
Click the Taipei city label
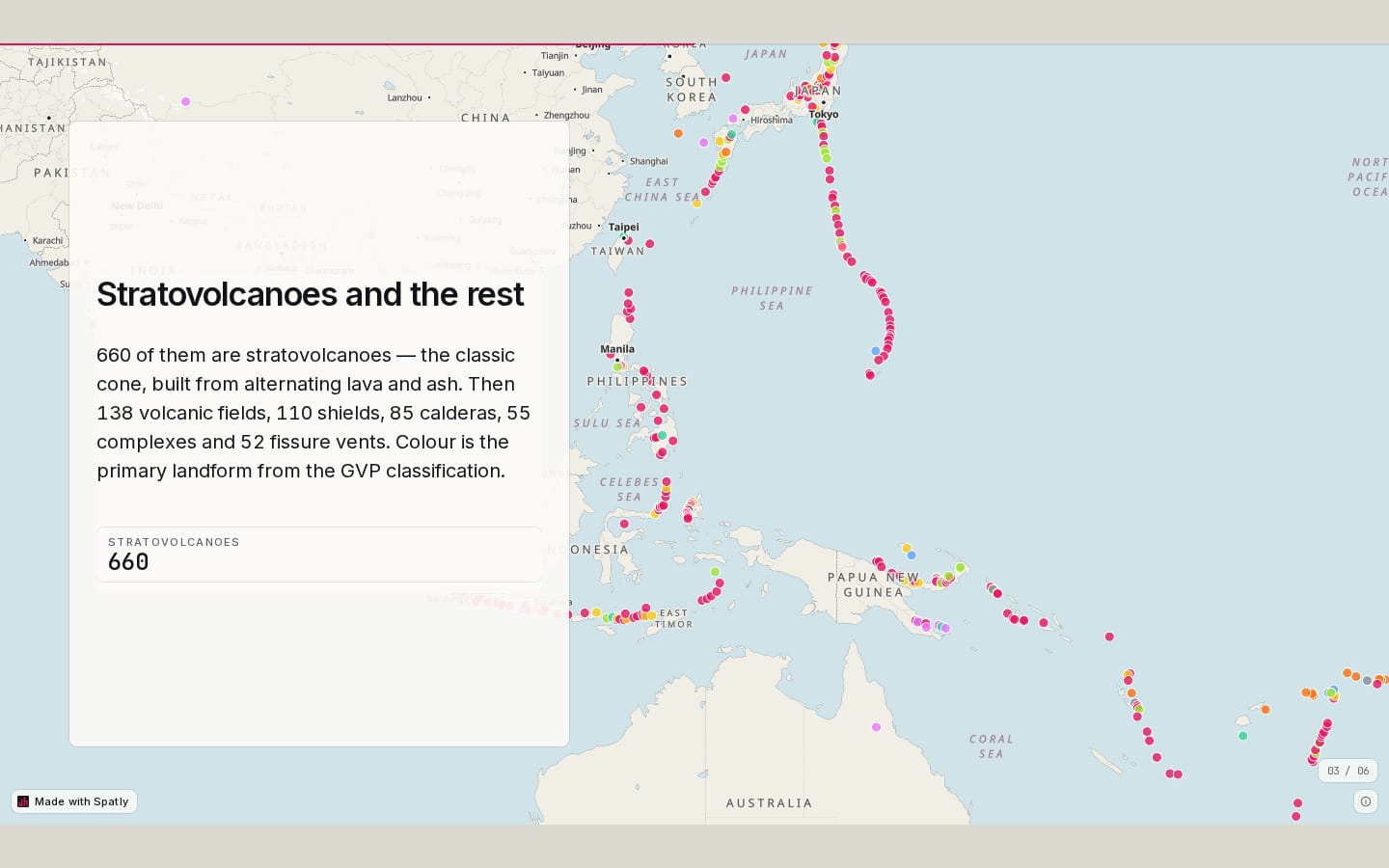624,227
